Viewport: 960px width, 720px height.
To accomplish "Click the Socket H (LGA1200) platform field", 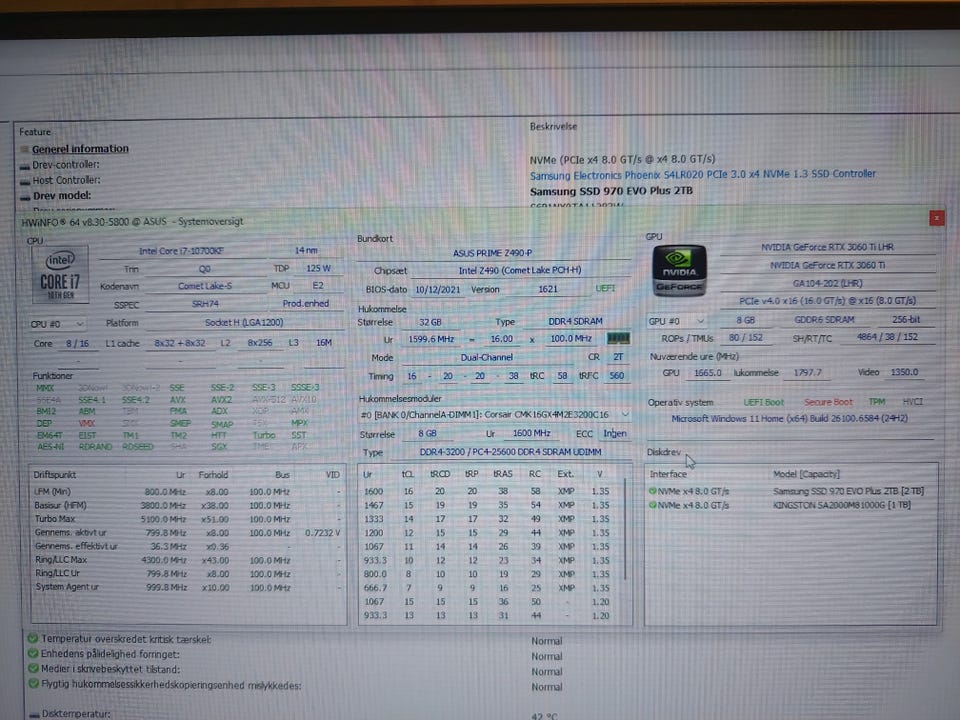I will pos(244,323).
